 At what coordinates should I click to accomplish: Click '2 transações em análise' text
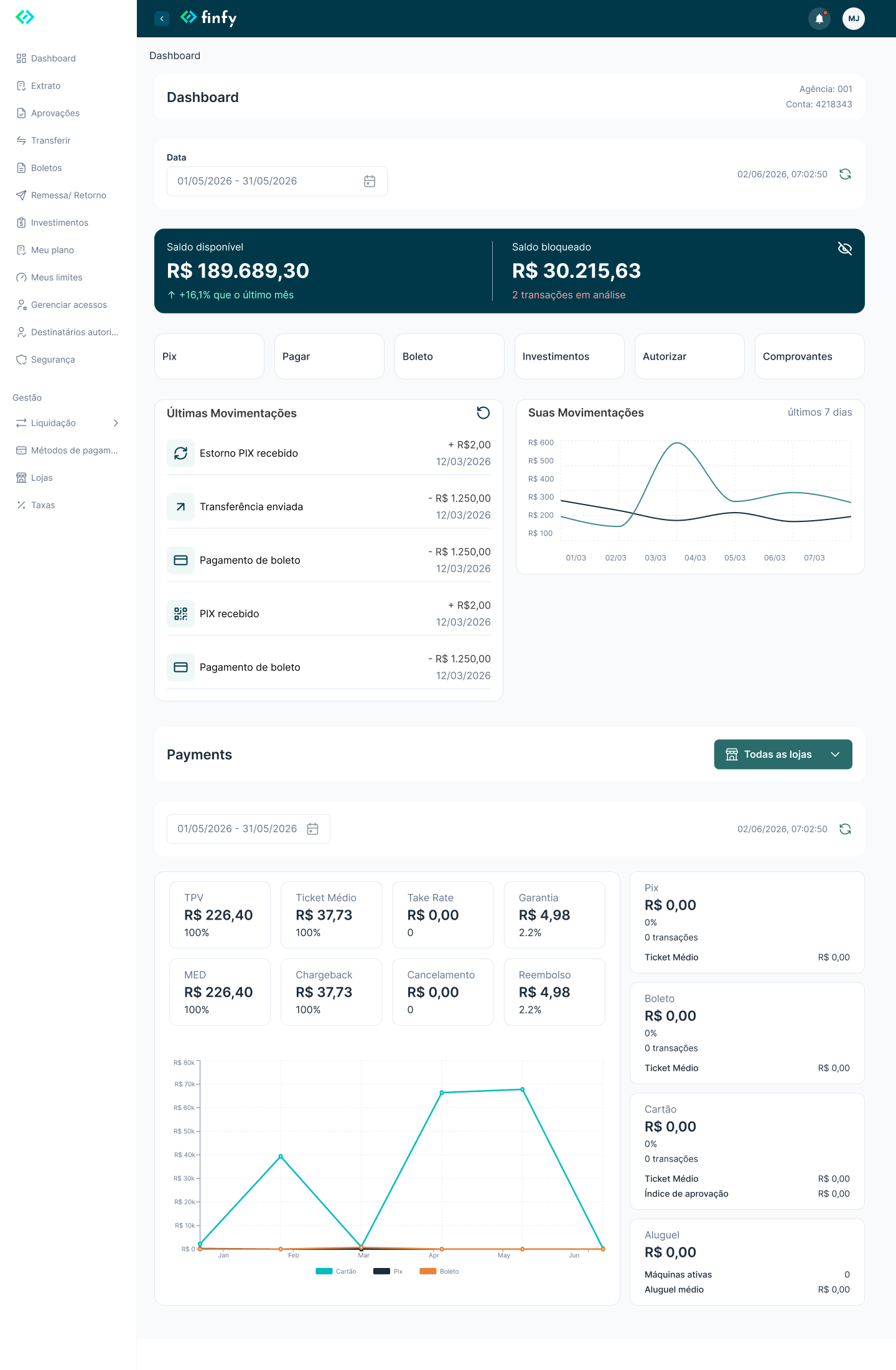(569, 295)
